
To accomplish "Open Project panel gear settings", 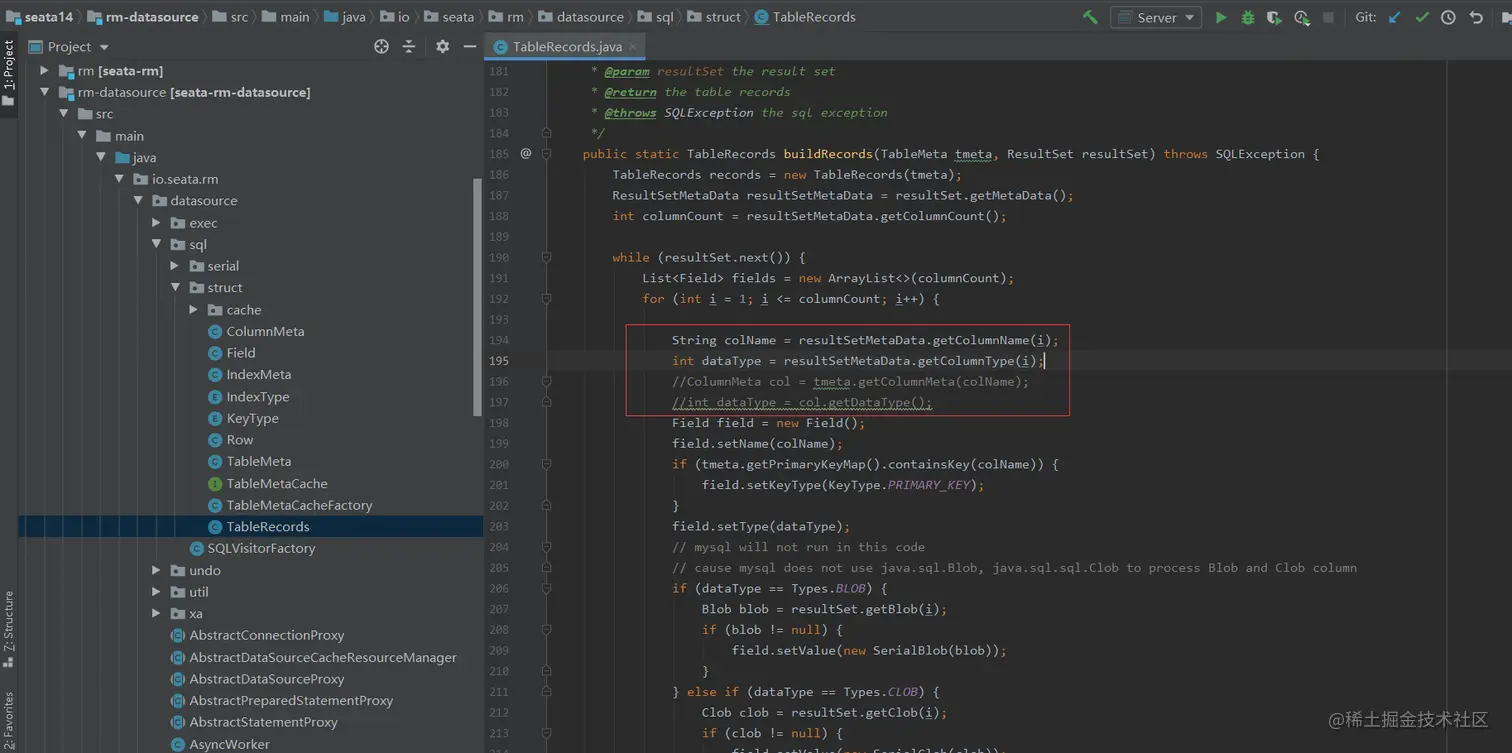I will pyautogui.click(x=443, y=47).
